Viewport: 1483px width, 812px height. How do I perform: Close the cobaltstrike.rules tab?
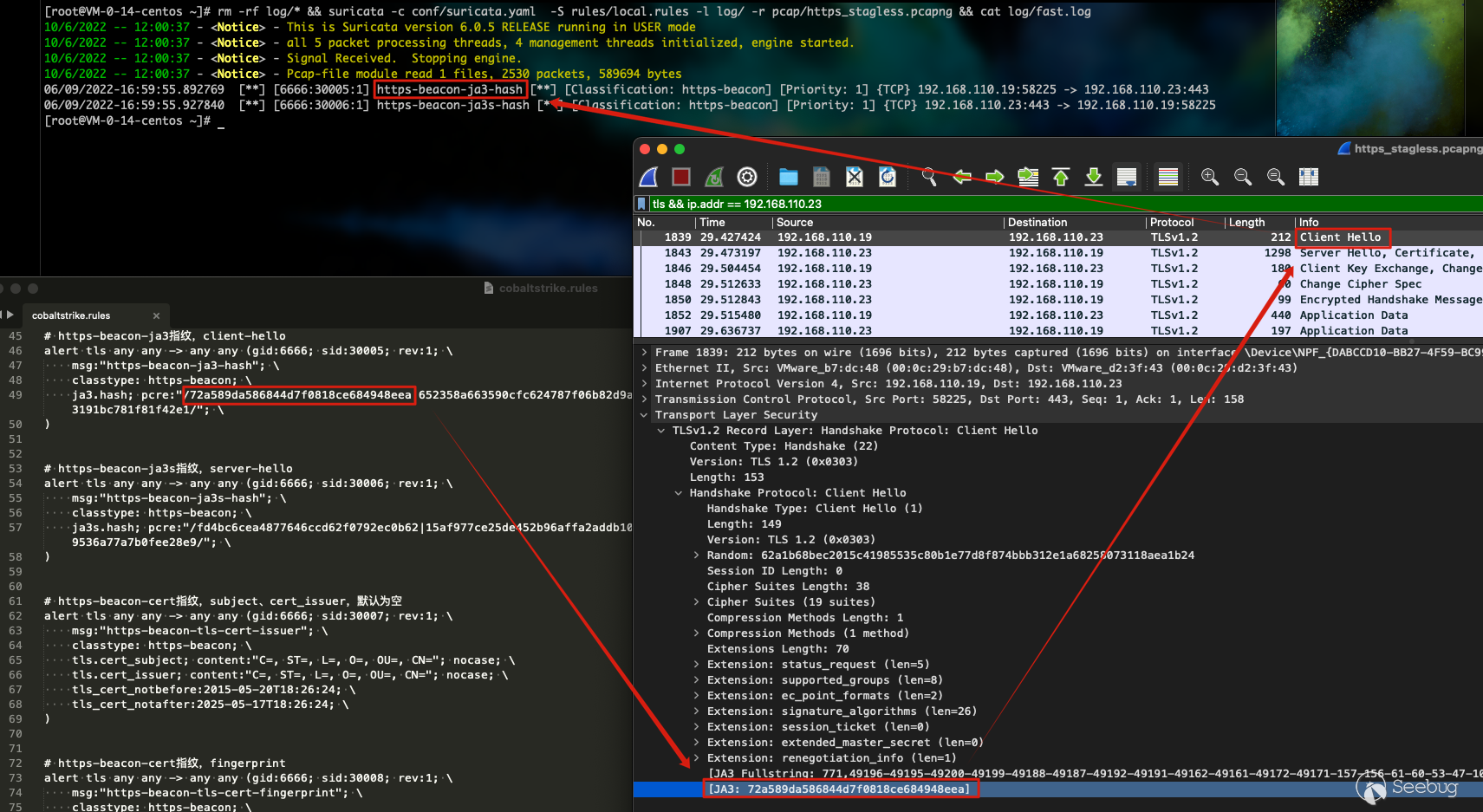[156, 315]
